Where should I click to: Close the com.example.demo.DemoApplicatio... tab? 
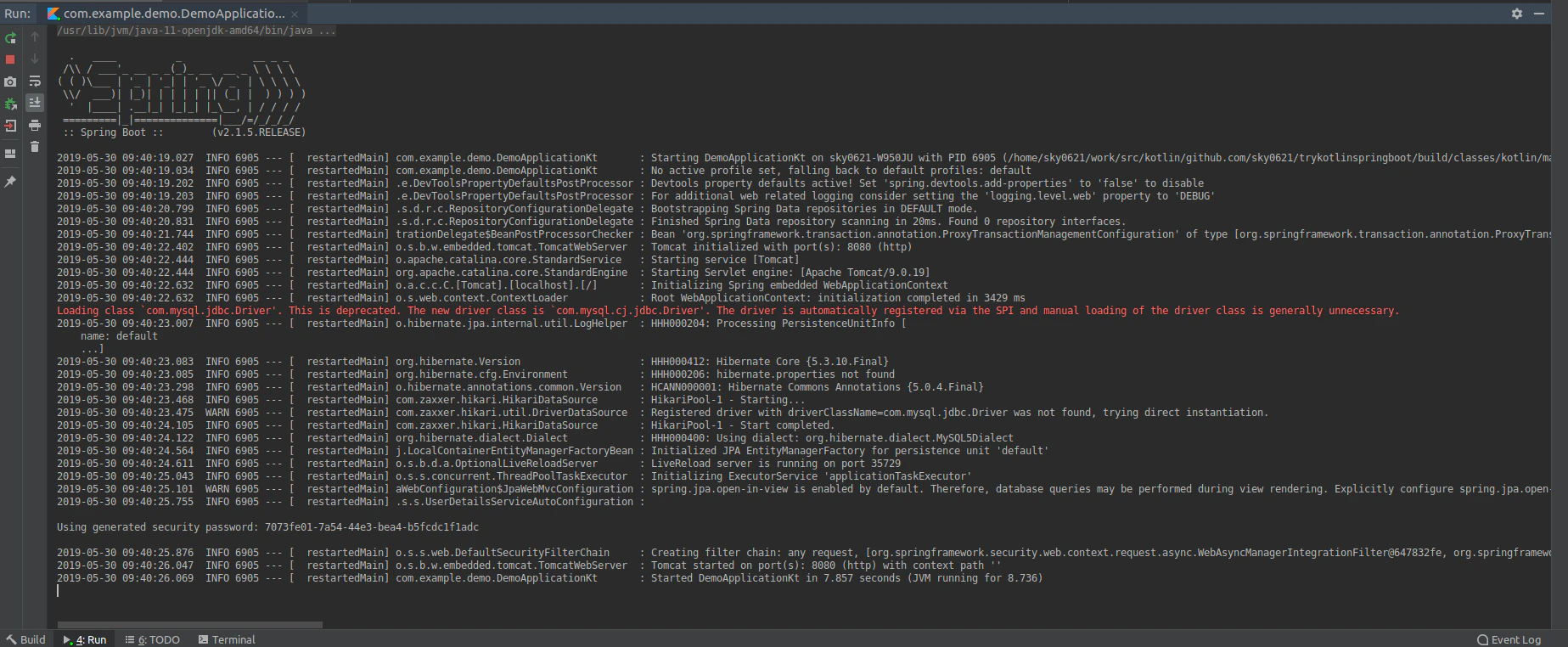(x=295, y=14)
